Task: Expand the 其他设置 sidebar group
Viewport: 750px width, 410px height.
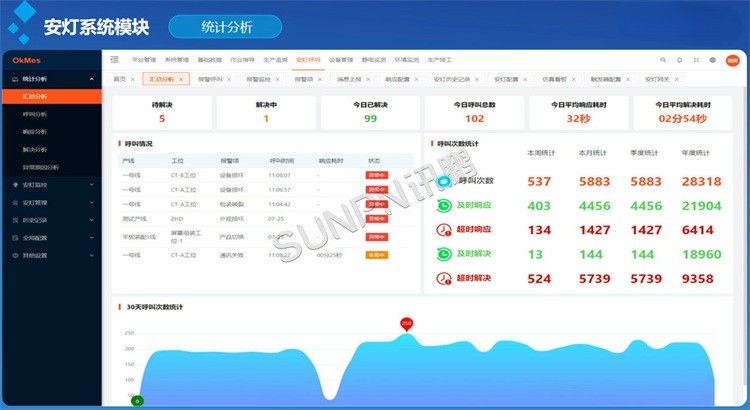Action: (x=91, y=255)
